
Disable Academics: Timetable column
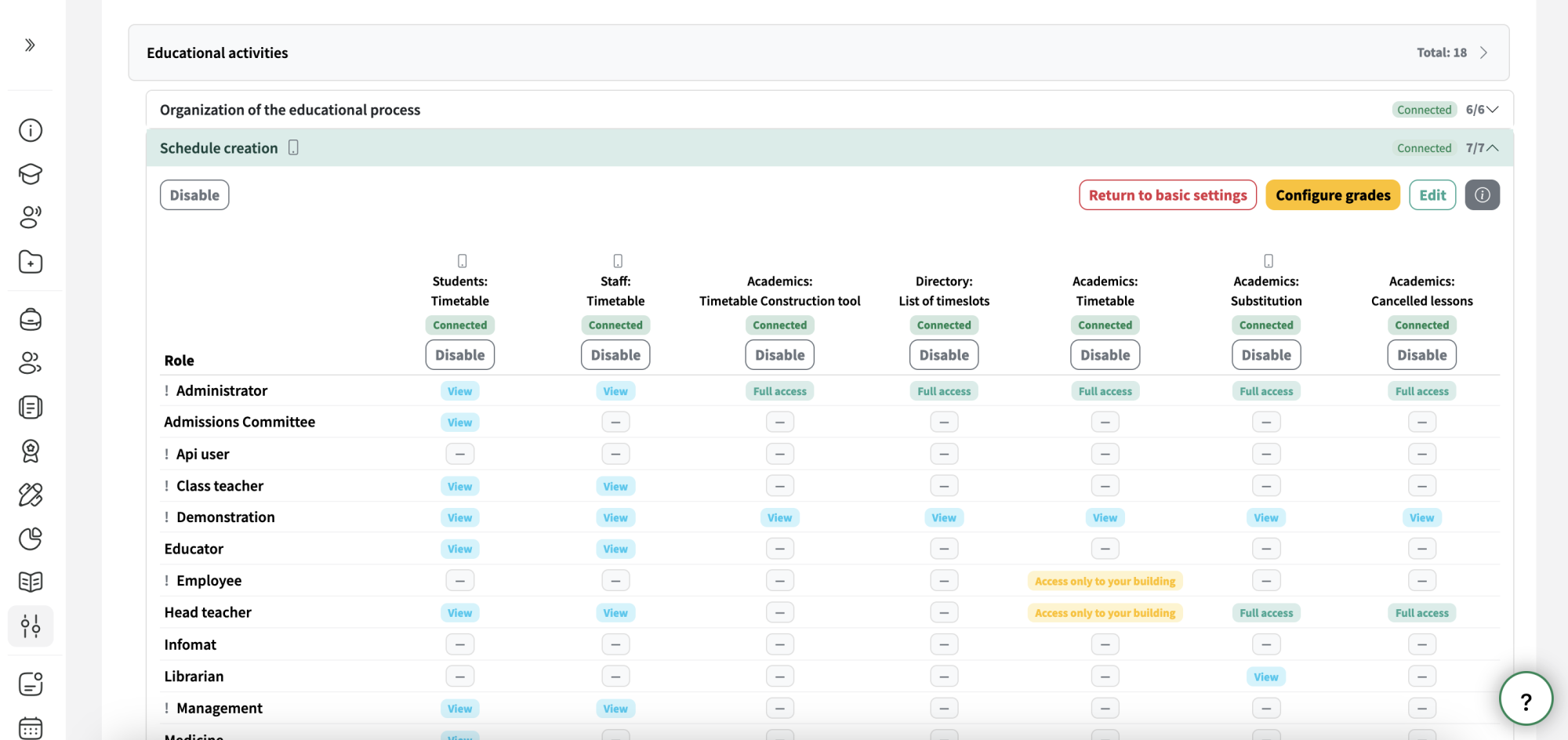[x=1105, y=355]
